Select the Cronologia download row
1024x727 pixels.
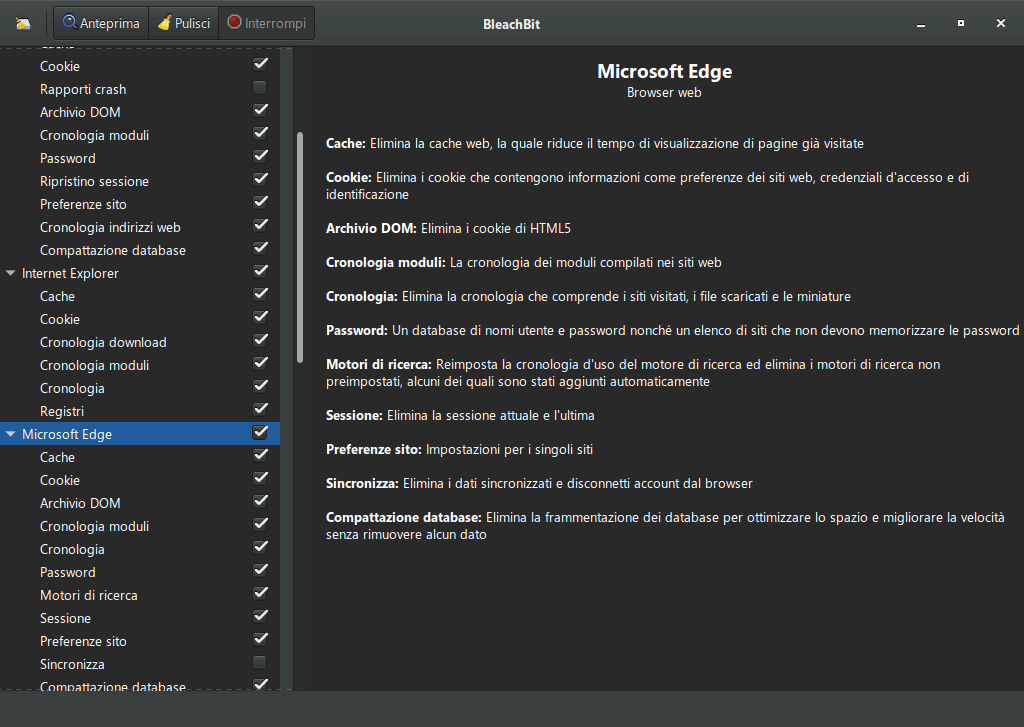[x=140, y=342]
